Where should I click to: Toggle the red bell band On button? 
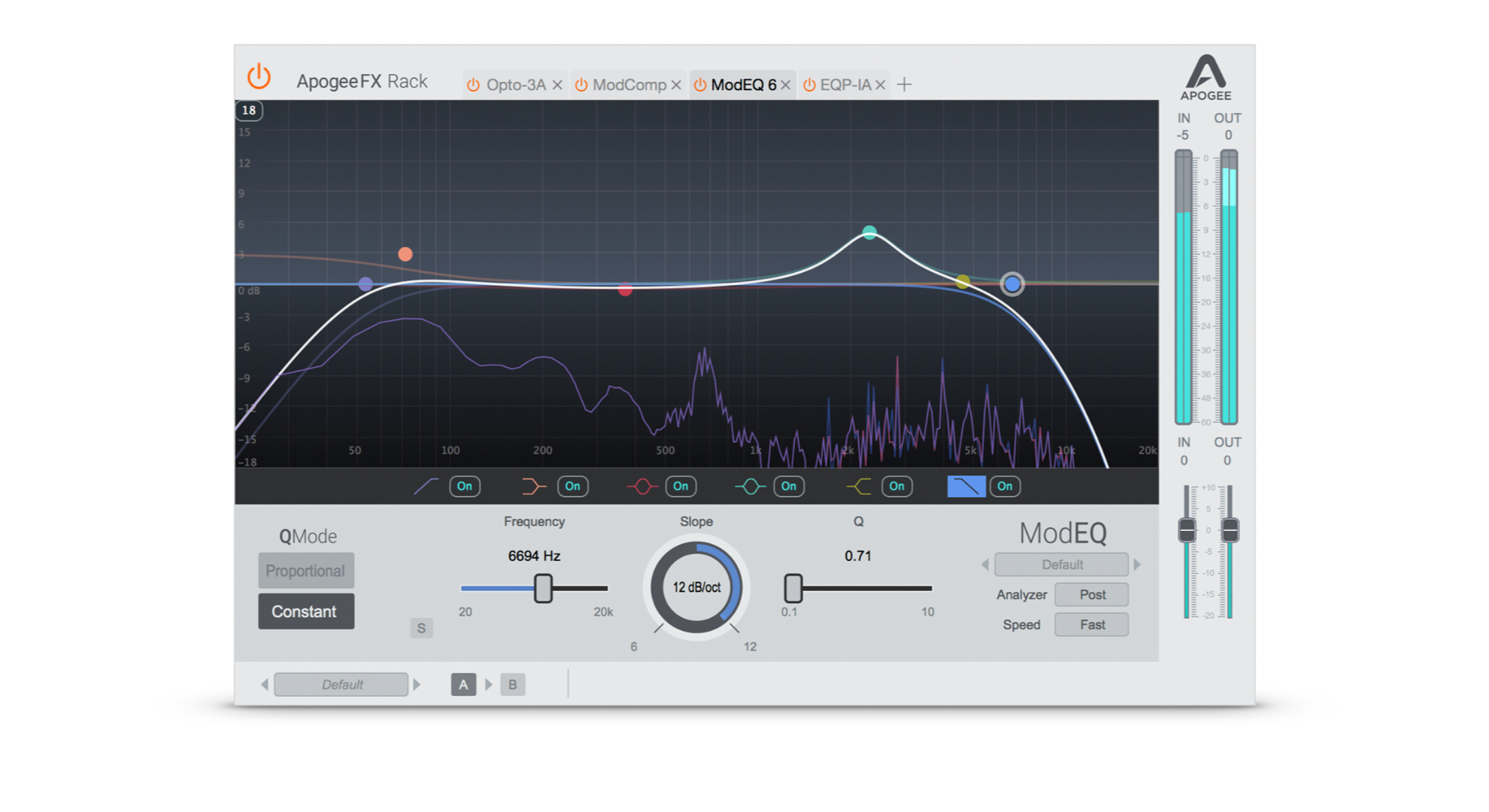(x=681, y=486)
